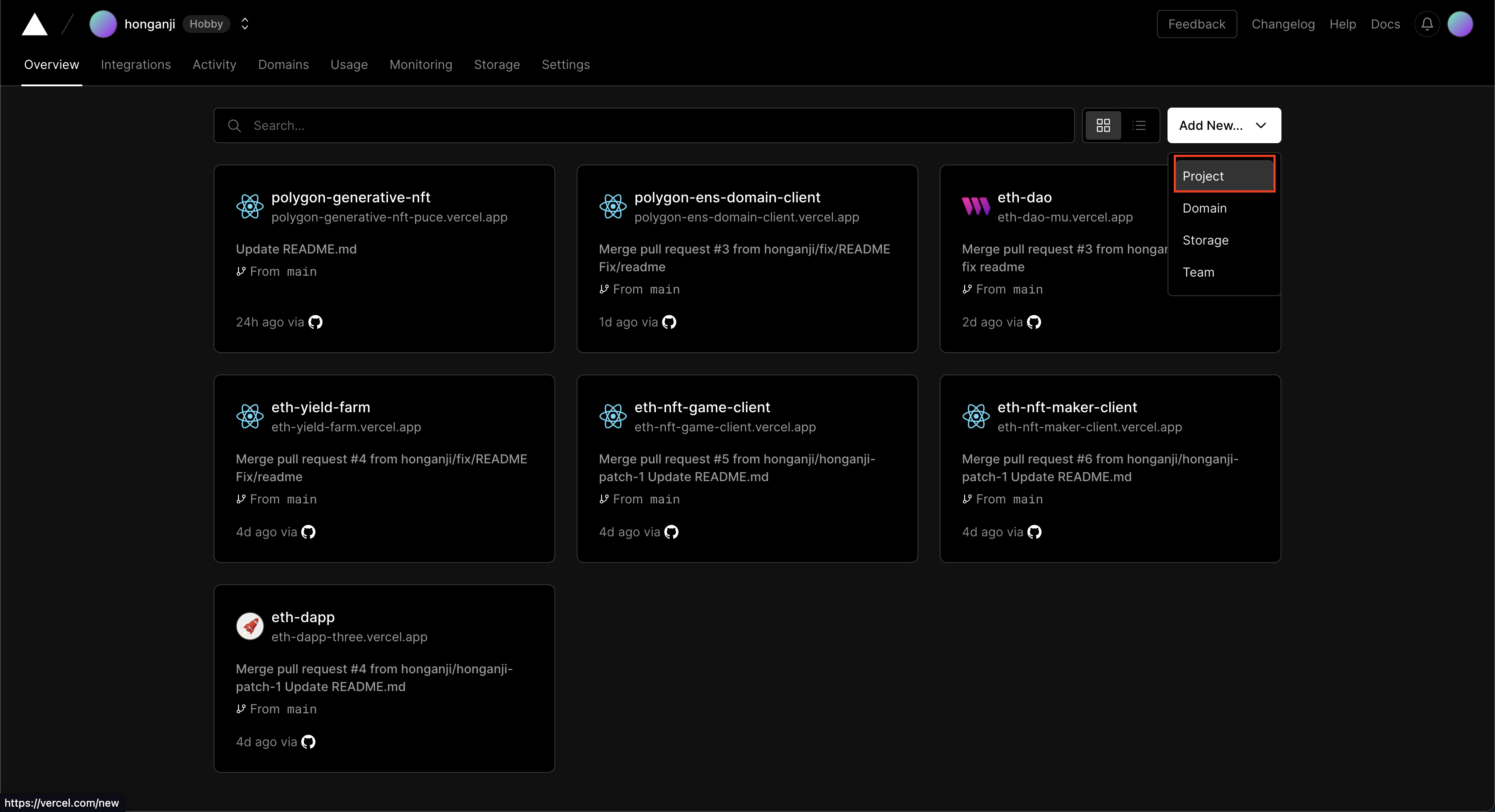Click the eth-yield-farm React icon
The image size is (1495, 812).
[250, 416]
